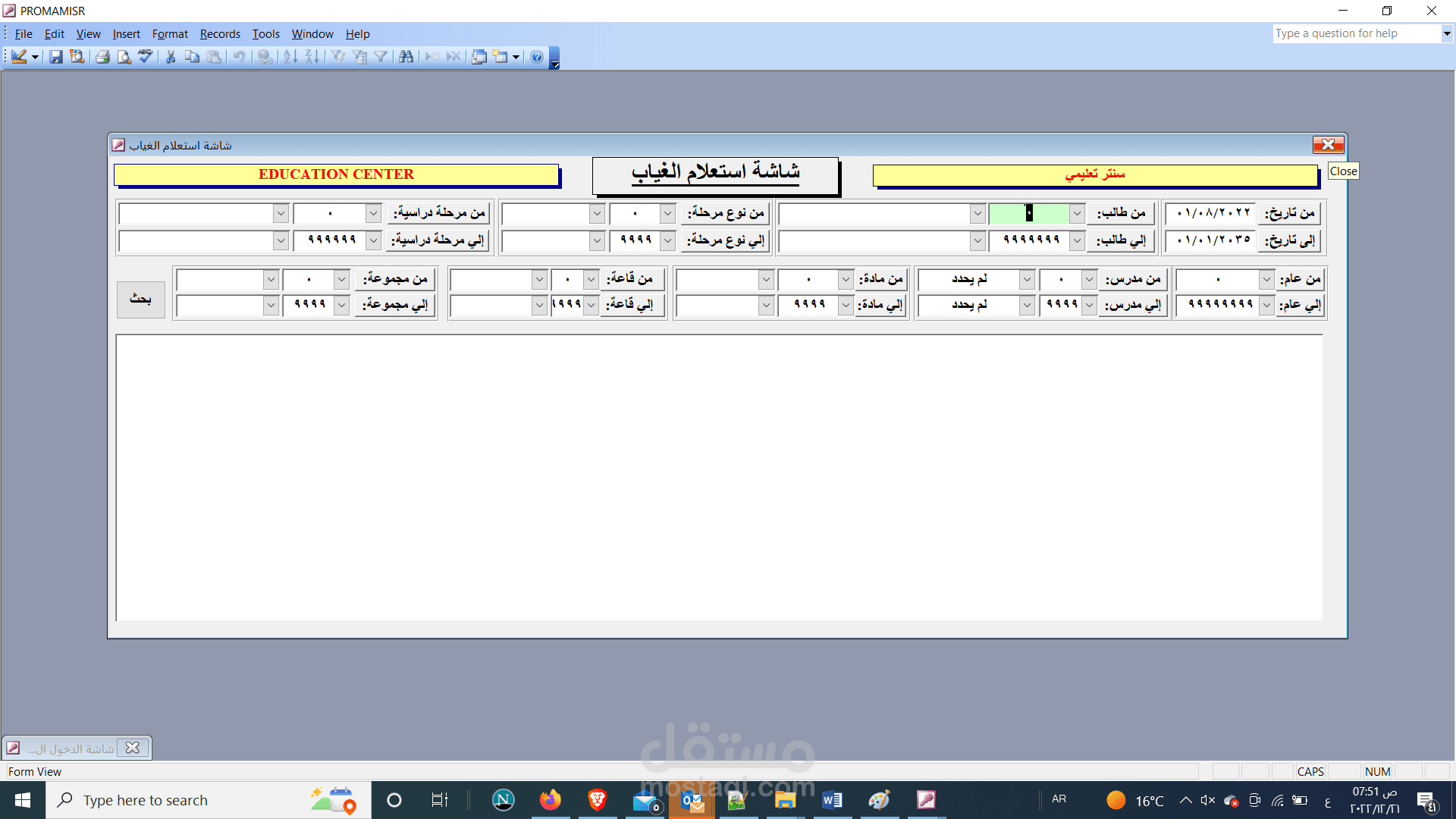Click the New Record toolbar icon
The image size is (1456, 819).
432,57
